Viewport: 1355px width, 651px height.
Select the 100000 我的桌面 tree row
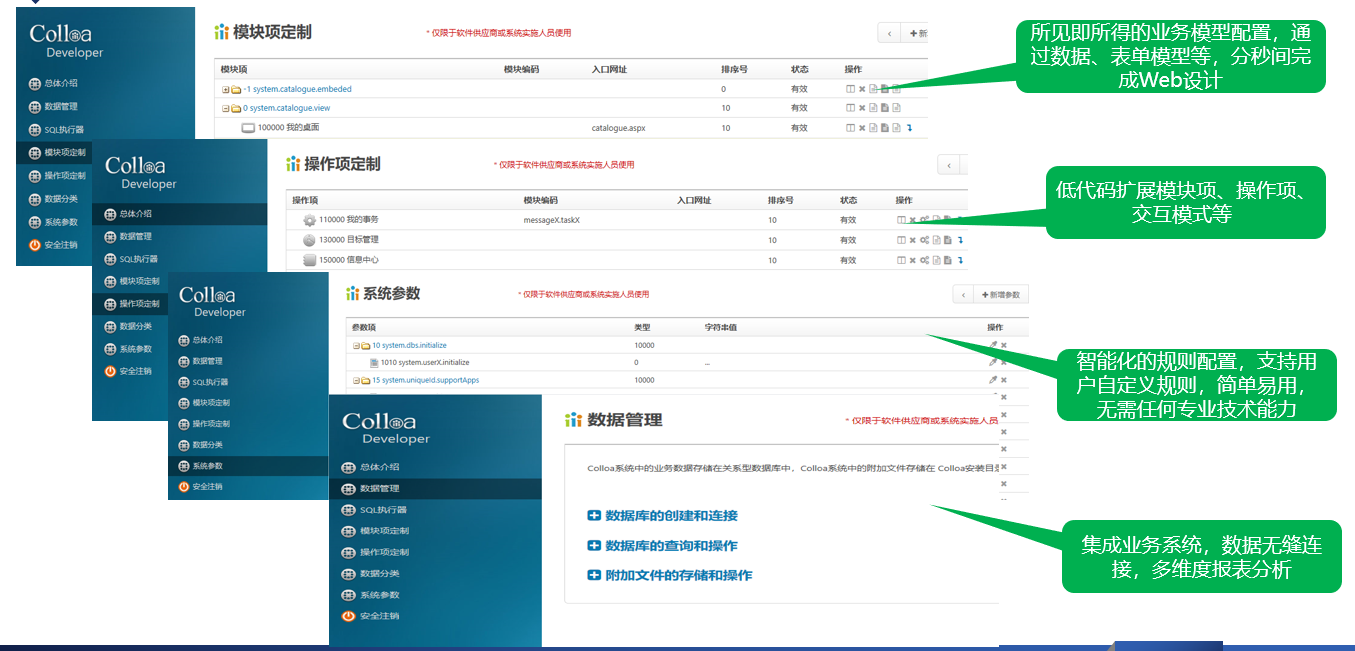288,128
